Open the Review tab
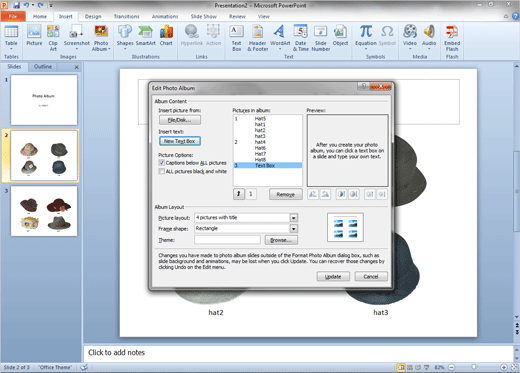 237,16
